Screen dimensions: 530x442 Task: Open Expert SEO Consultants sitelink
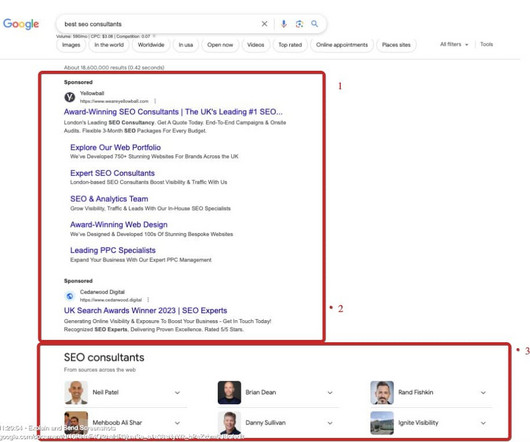pyautogui.click(x=112, y=173)
